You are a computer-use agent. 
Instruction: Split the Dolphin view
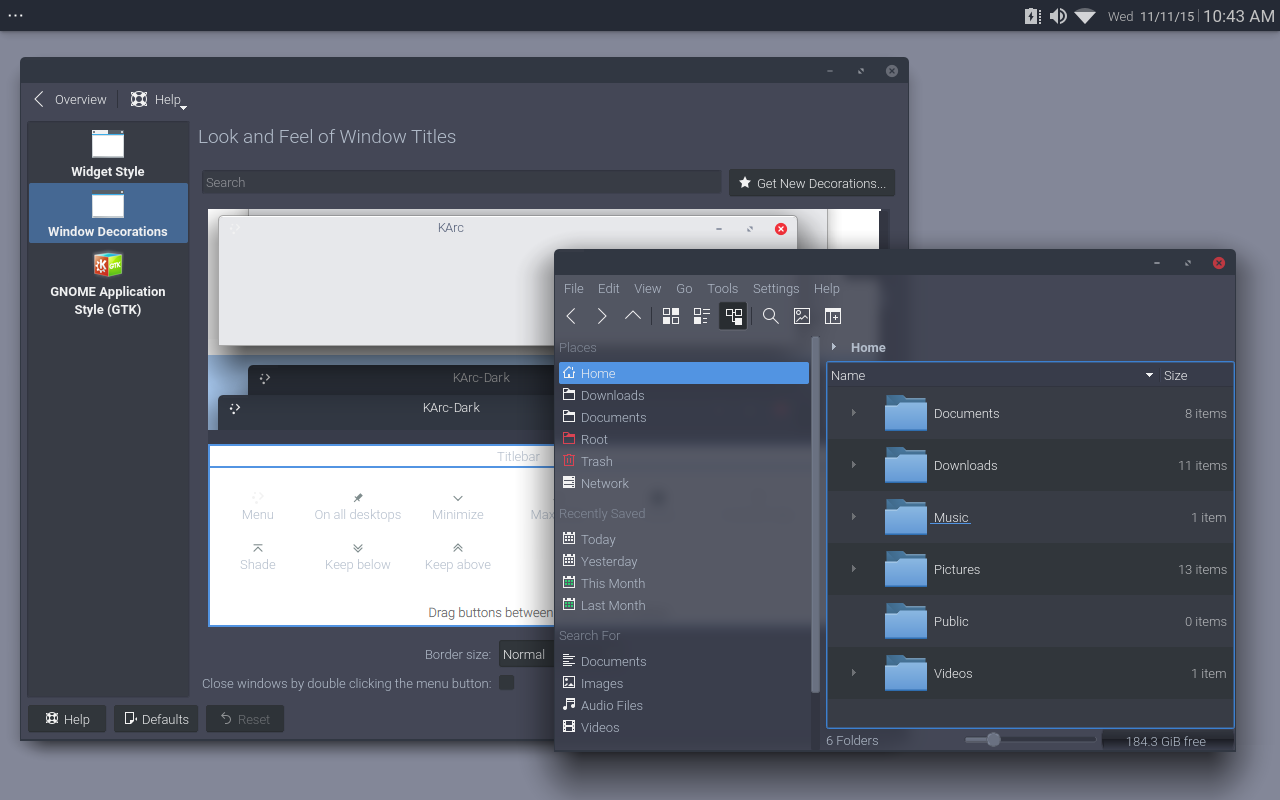coord(833,316)
